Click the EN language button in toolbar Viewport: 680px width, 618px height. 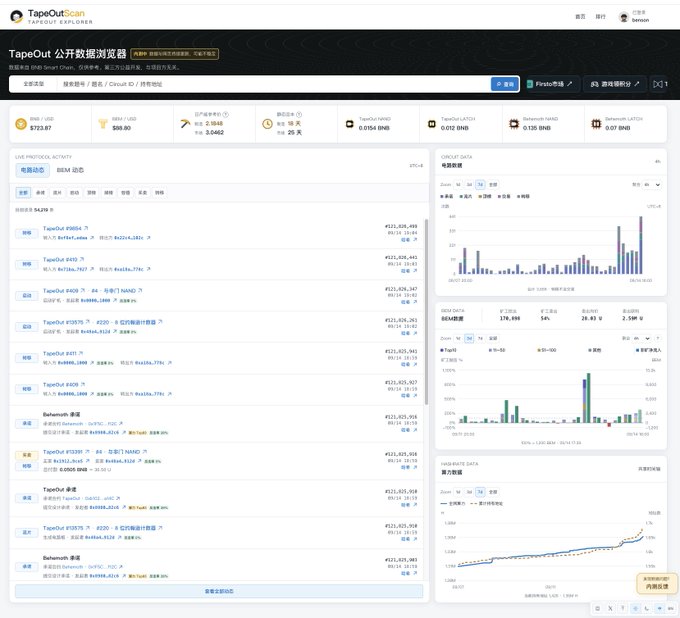point(671,608)
